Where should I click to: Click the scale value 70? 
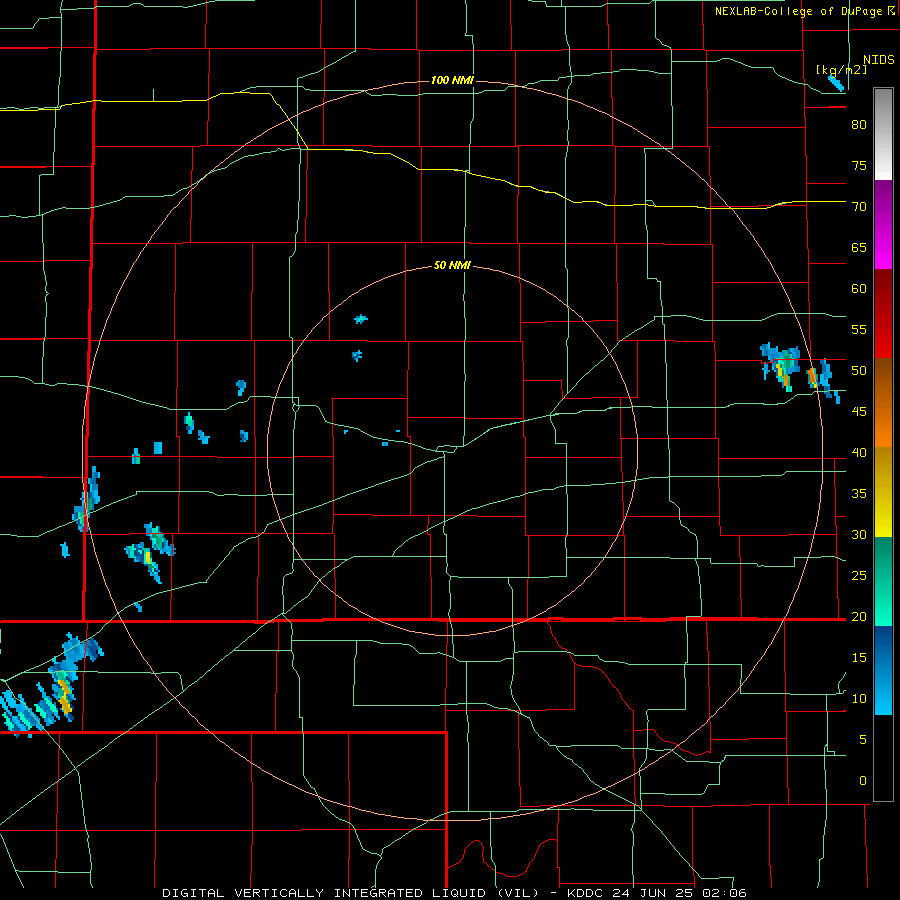[x=859, y=207]
